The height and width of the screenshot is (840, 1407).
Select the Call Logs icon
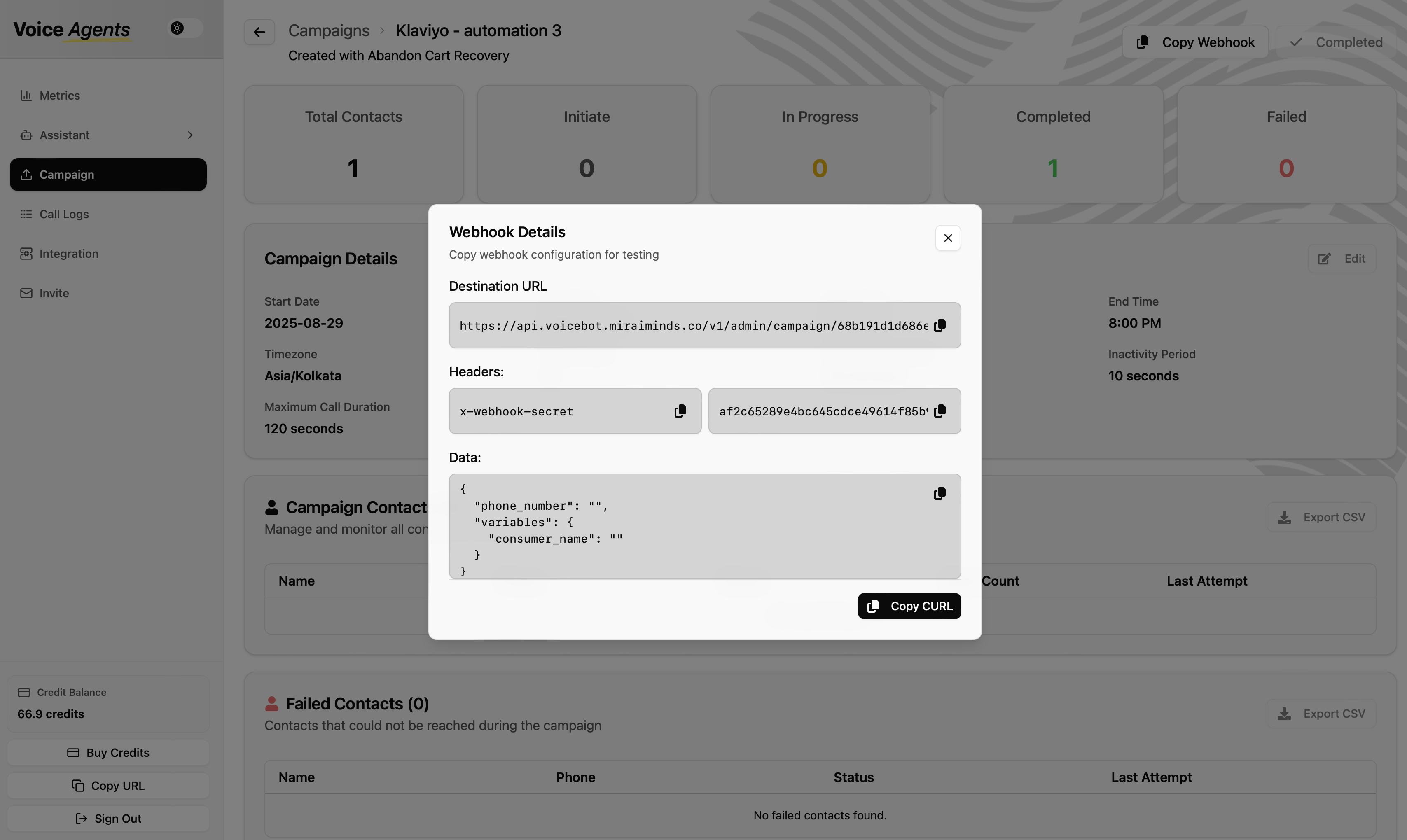(x=26, y=214)
